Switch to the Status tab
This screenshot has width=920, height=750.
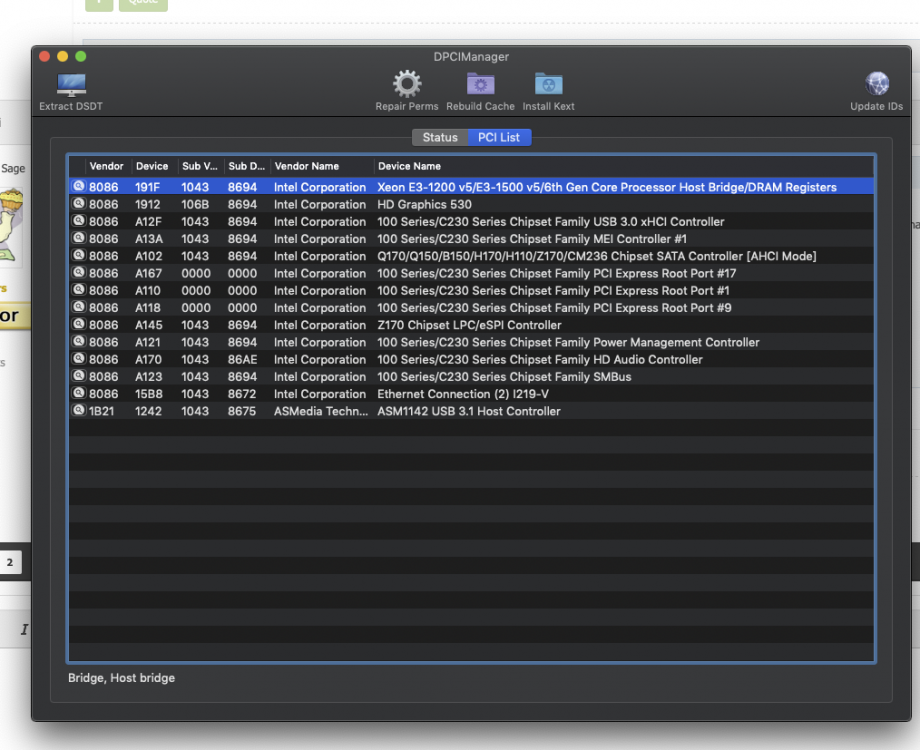[x=440, y=137]
